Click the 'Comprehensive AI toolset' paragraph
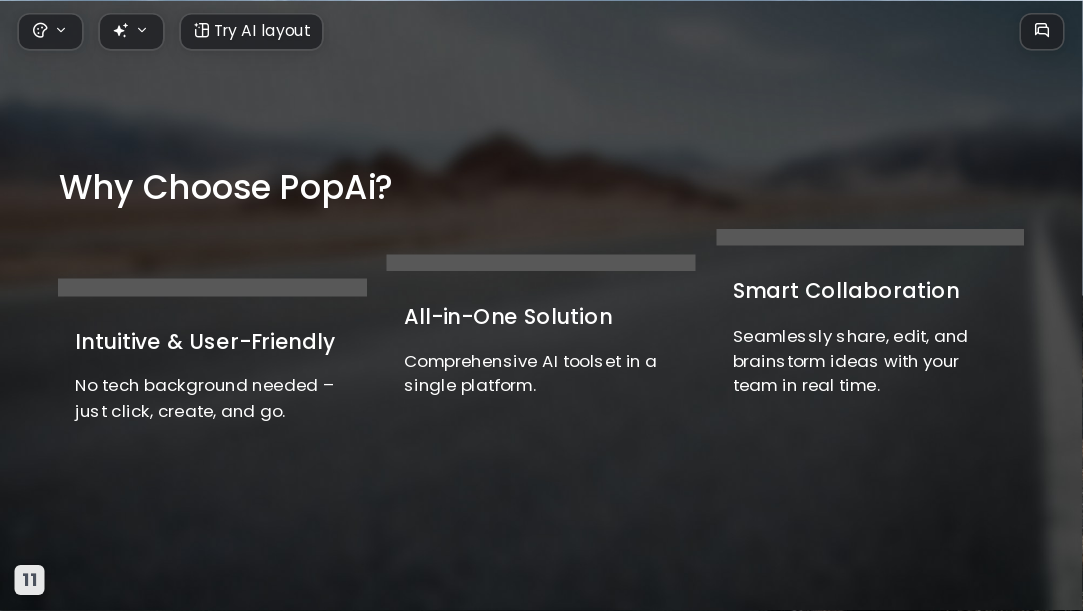Viewport: 1083px width, 611px height. (530, 374)
